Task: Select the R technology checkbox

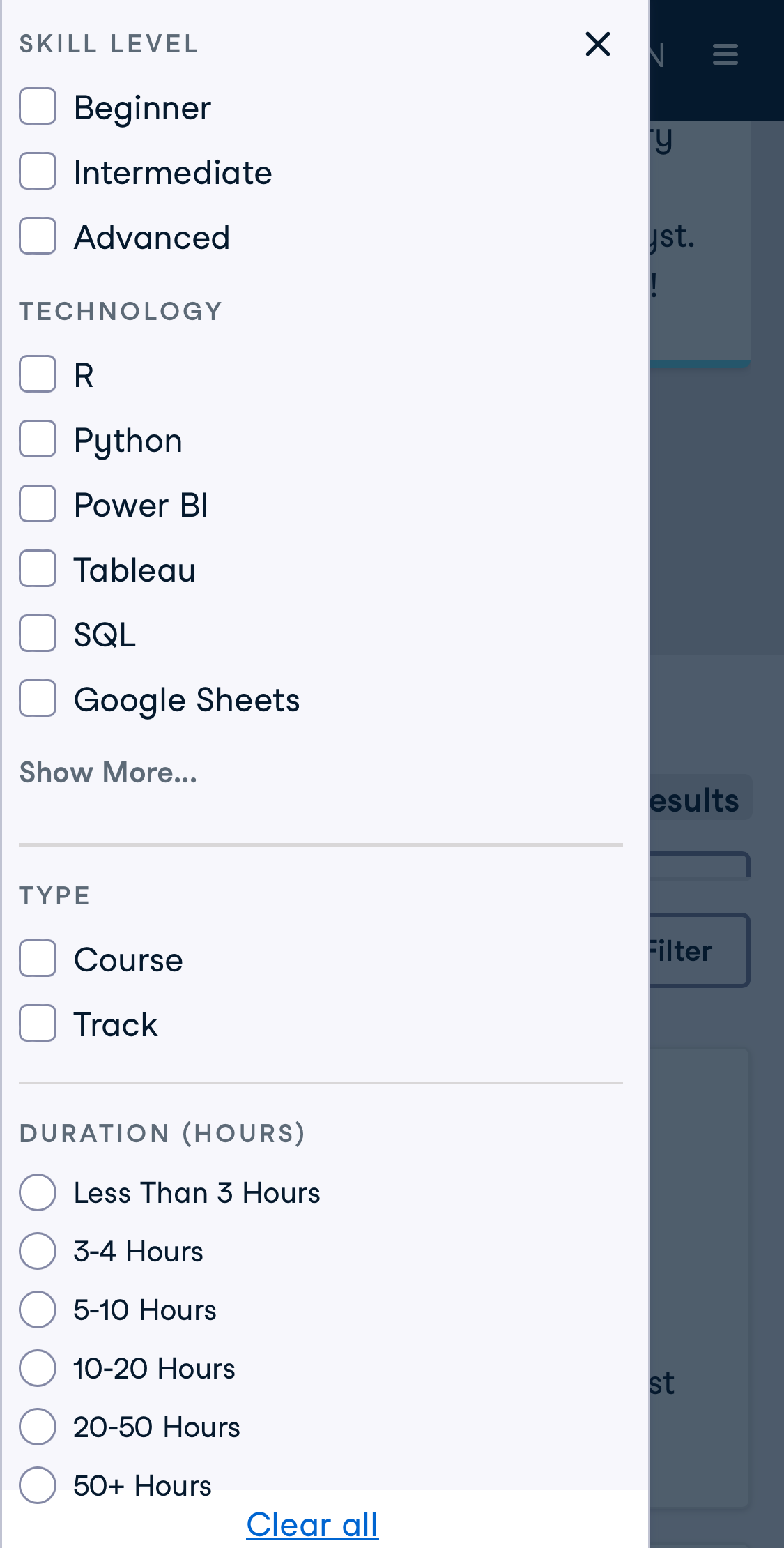Action: tap(38, 374)
